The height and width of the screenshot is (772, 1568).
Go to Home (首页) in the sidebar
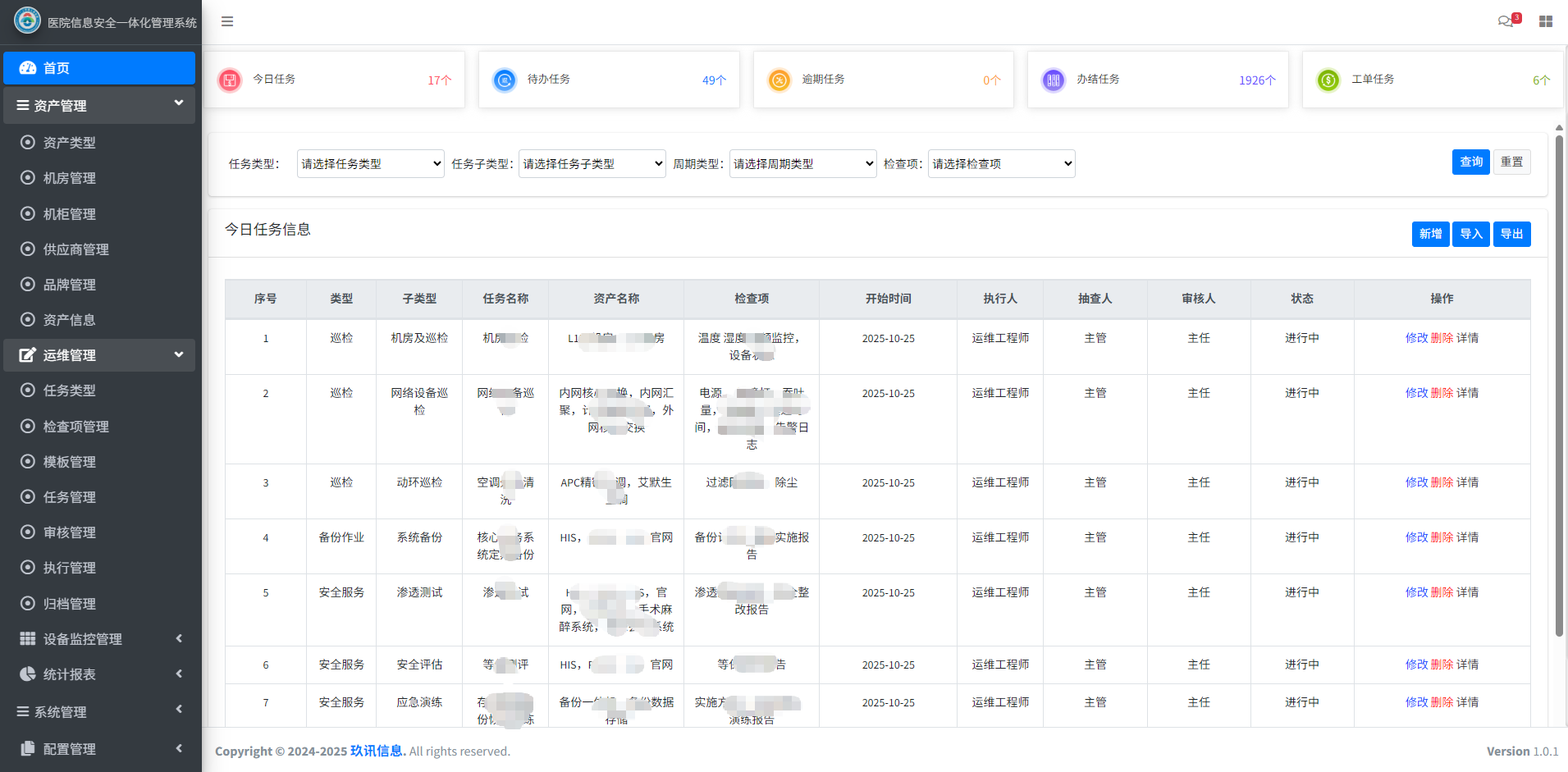pyautogui.click(x=99, y=68)
